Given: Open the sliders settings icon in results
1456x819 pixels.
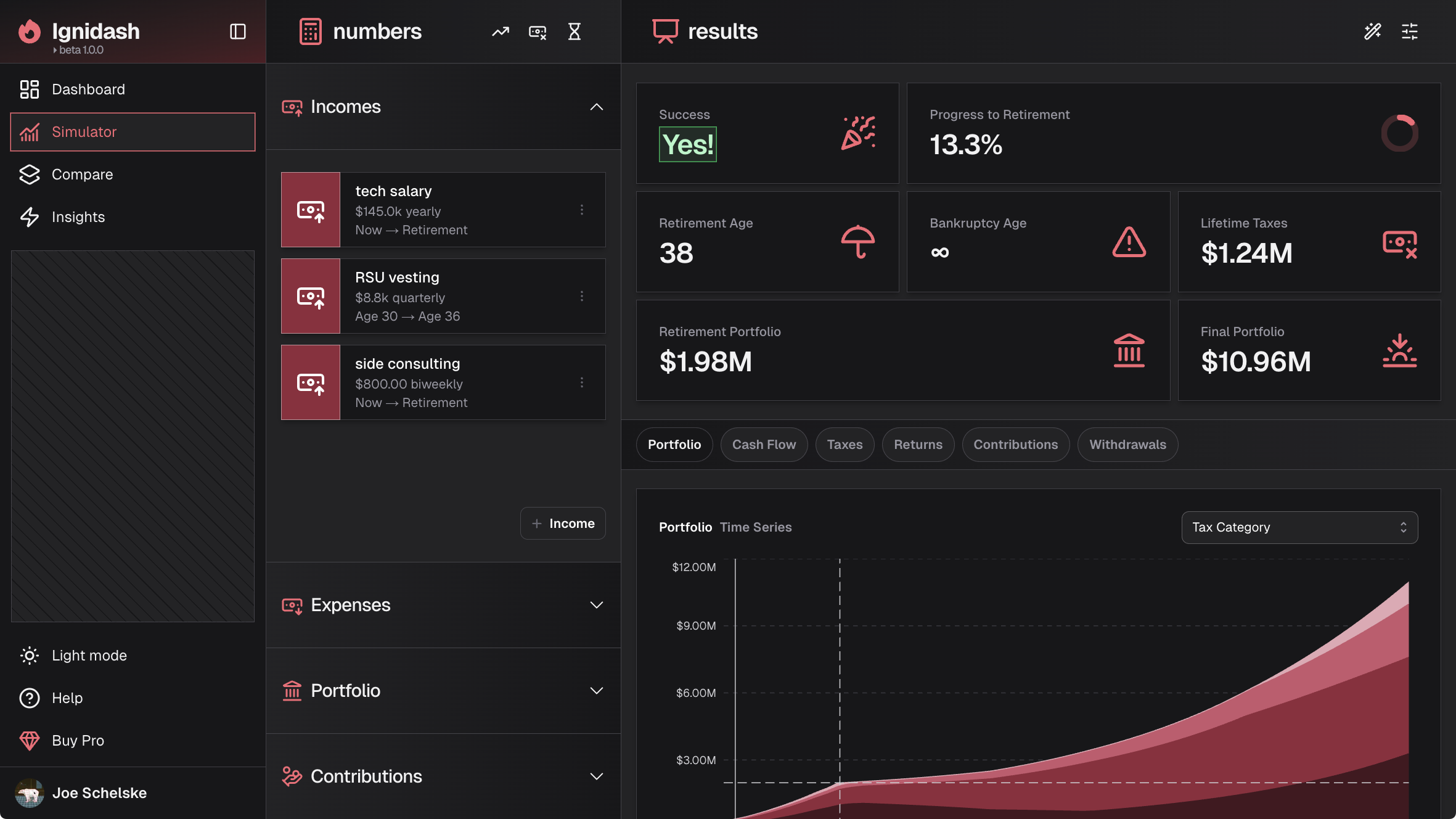Looking at the screenshot, I should pos(1410,31).
